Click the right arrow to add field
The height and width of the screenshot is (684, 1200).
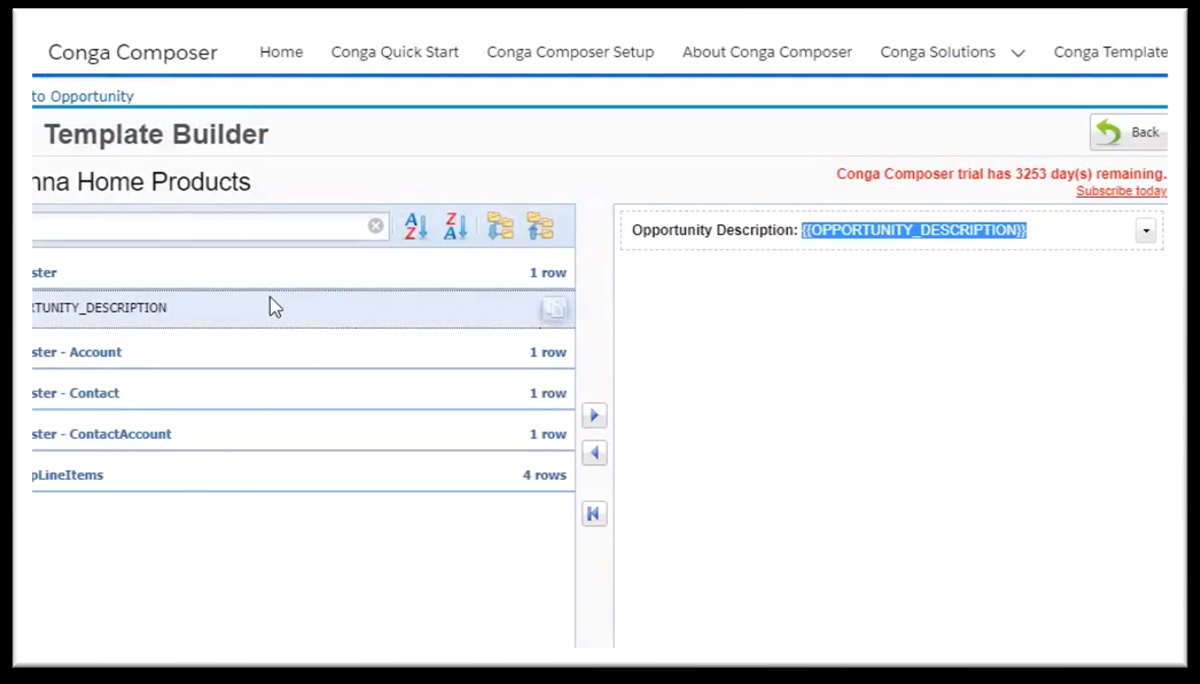tap(594, 415)
